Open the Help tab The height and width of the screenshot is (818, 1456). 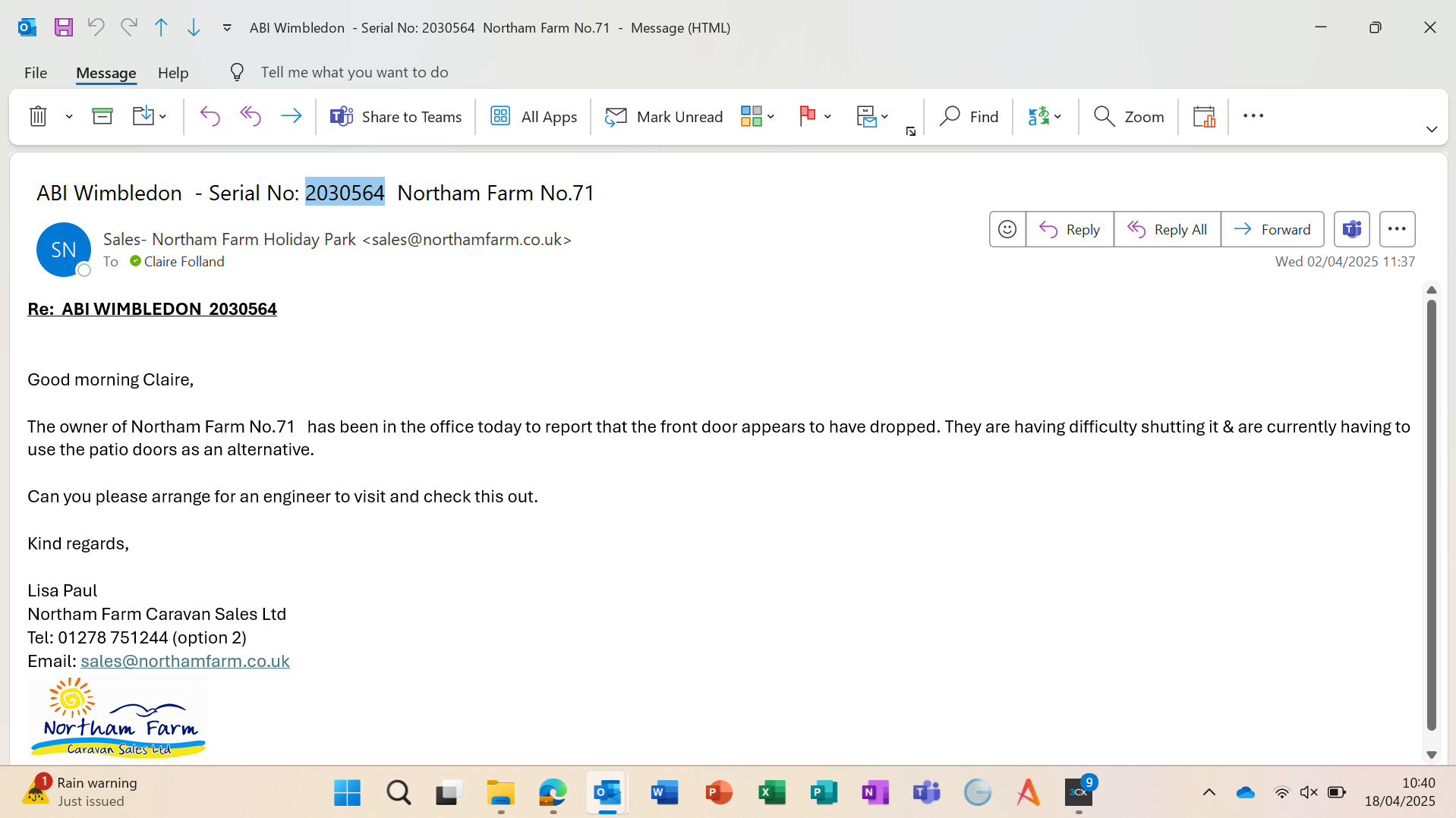(x=173, y=72)
